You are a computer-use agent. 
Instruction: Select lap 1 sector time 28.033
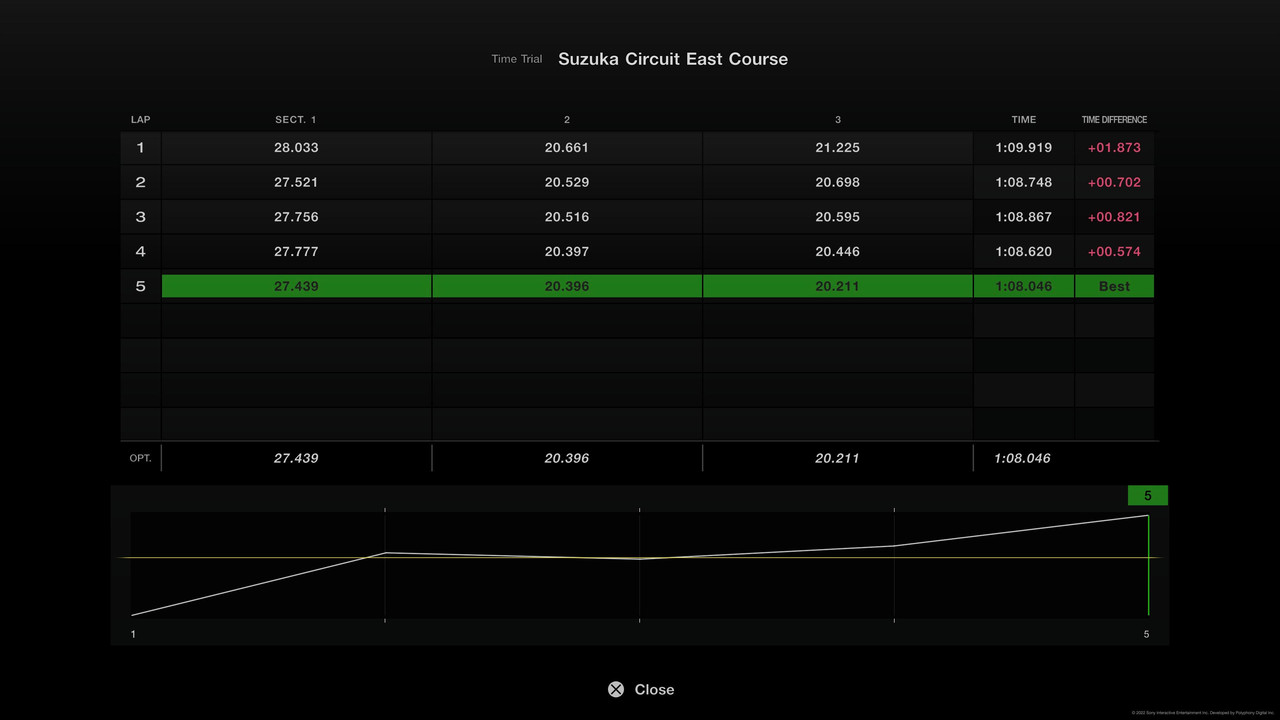click(x=296, y=147)
